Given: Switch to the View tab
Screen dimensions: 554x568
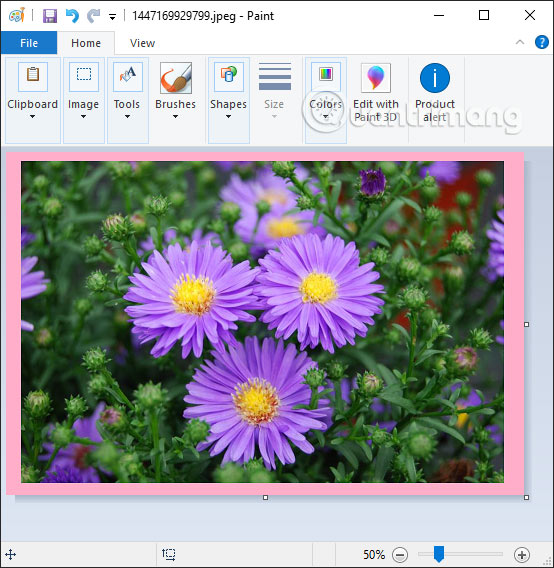Looking at the screenshot, I should pyautogui.click(x=142, y=43).
